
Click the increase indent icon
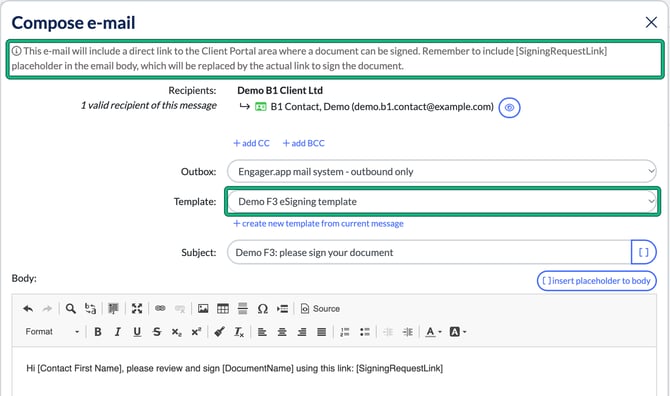[408, 332]
